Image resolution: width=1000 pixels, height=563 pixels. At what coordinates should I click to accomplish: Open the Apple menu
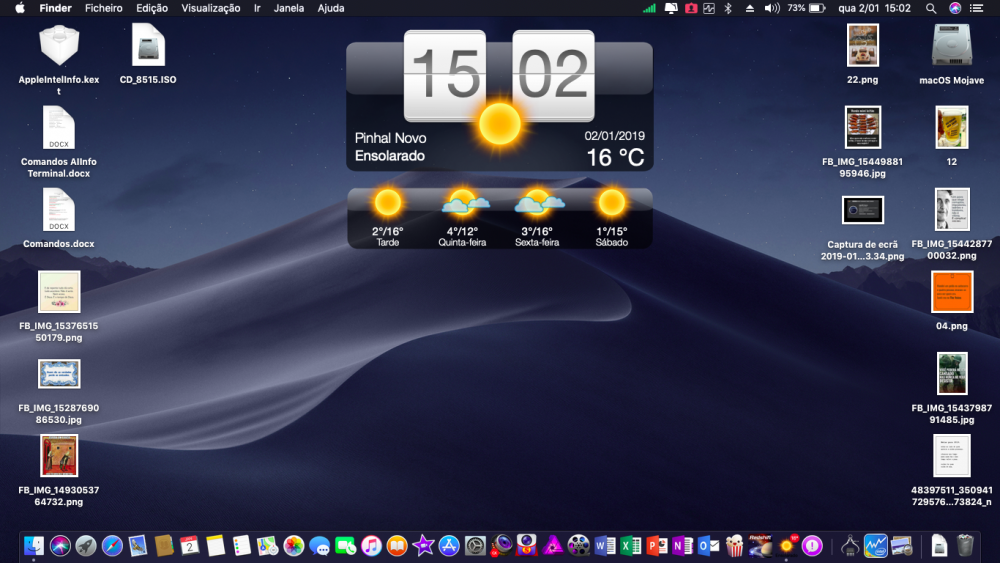pyautogui.click(x=20, y=8)
